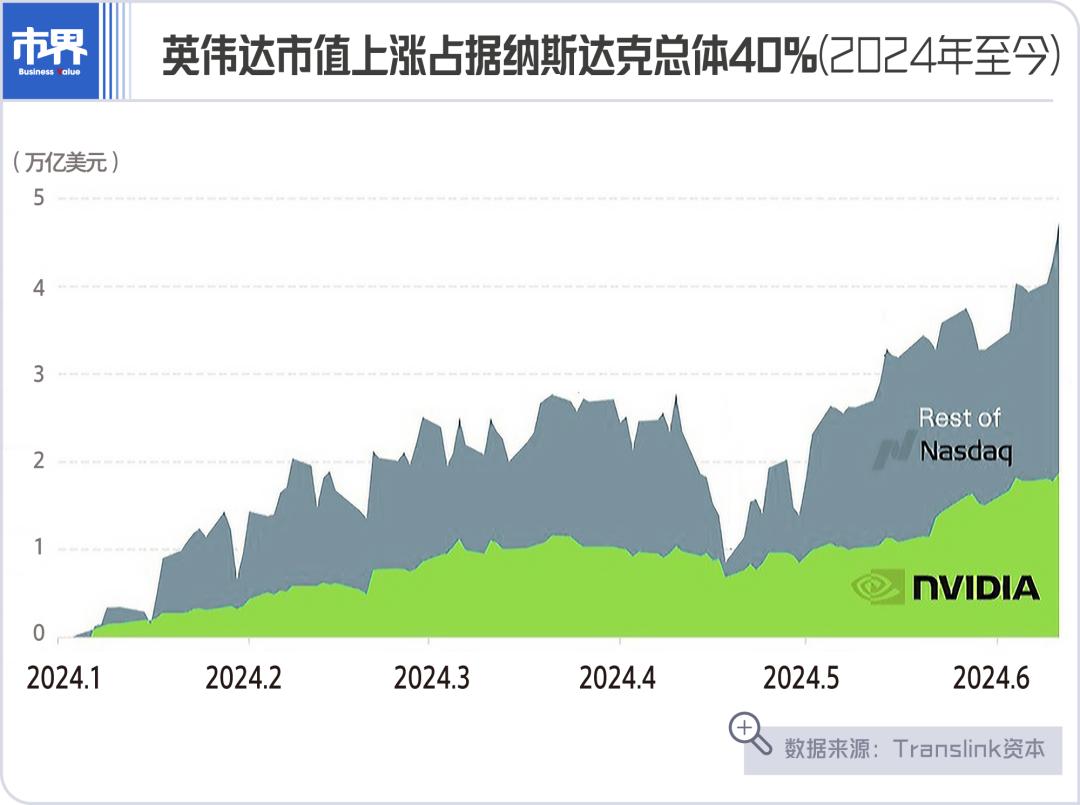Select the NVIDIA wordmark on the chart

coord(975,588)
